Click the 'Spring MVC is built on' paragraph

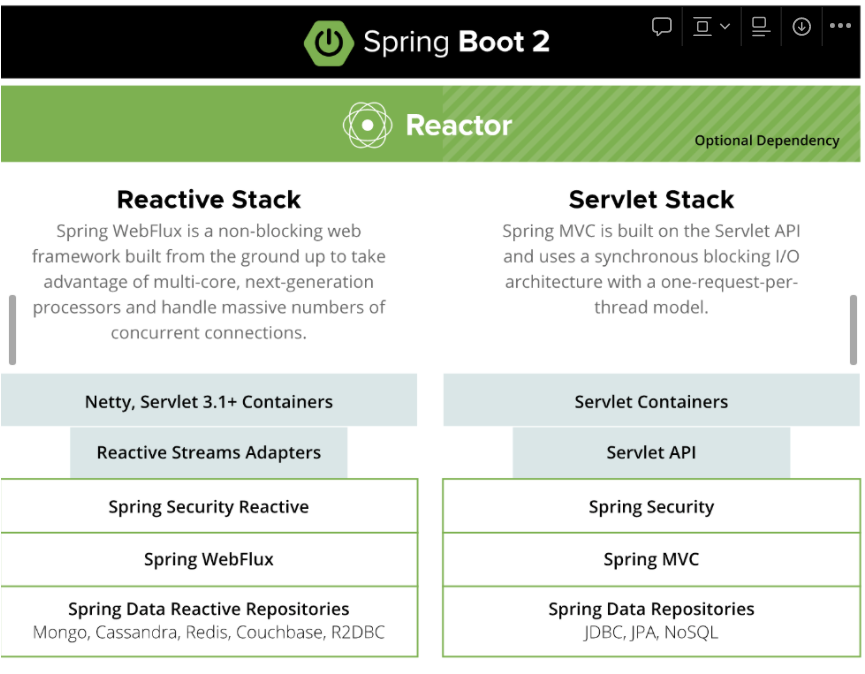pos(652,269)
